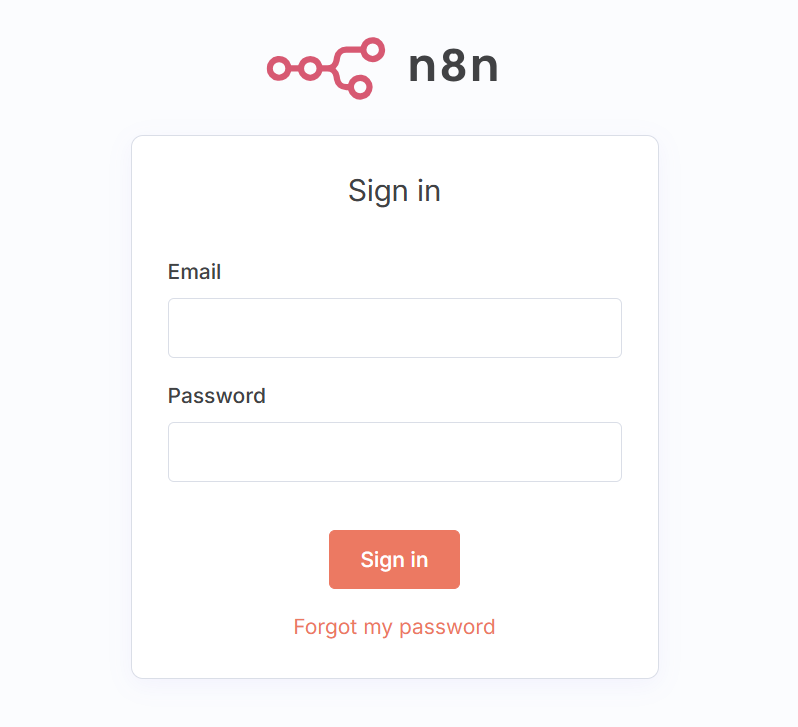Click the n8n workflow logo icon
Screen dimensions: 798x727
[326, 68]
